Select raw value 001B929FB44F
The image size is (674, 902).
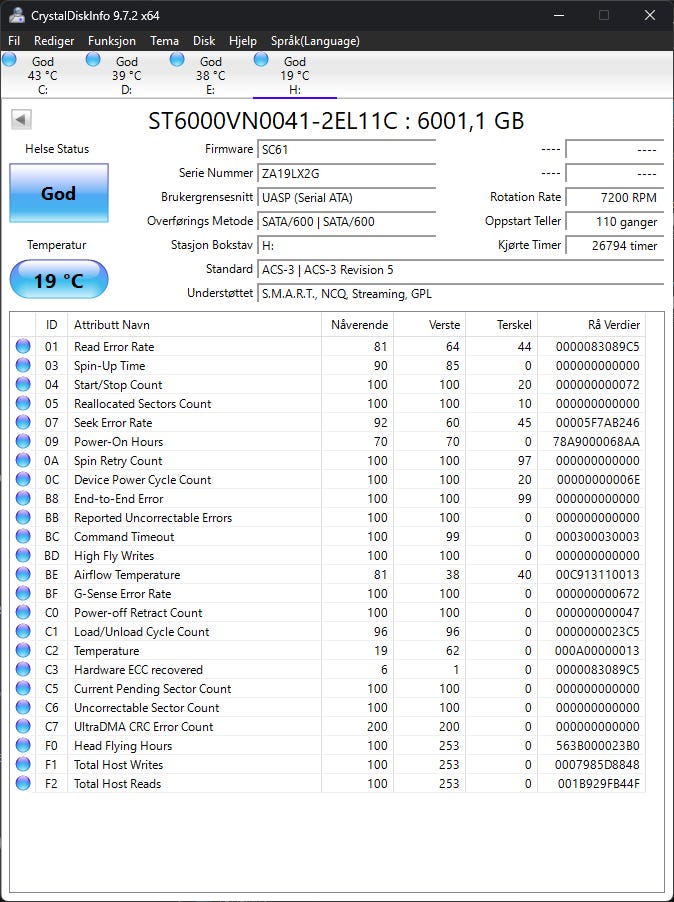click(599, 783)
